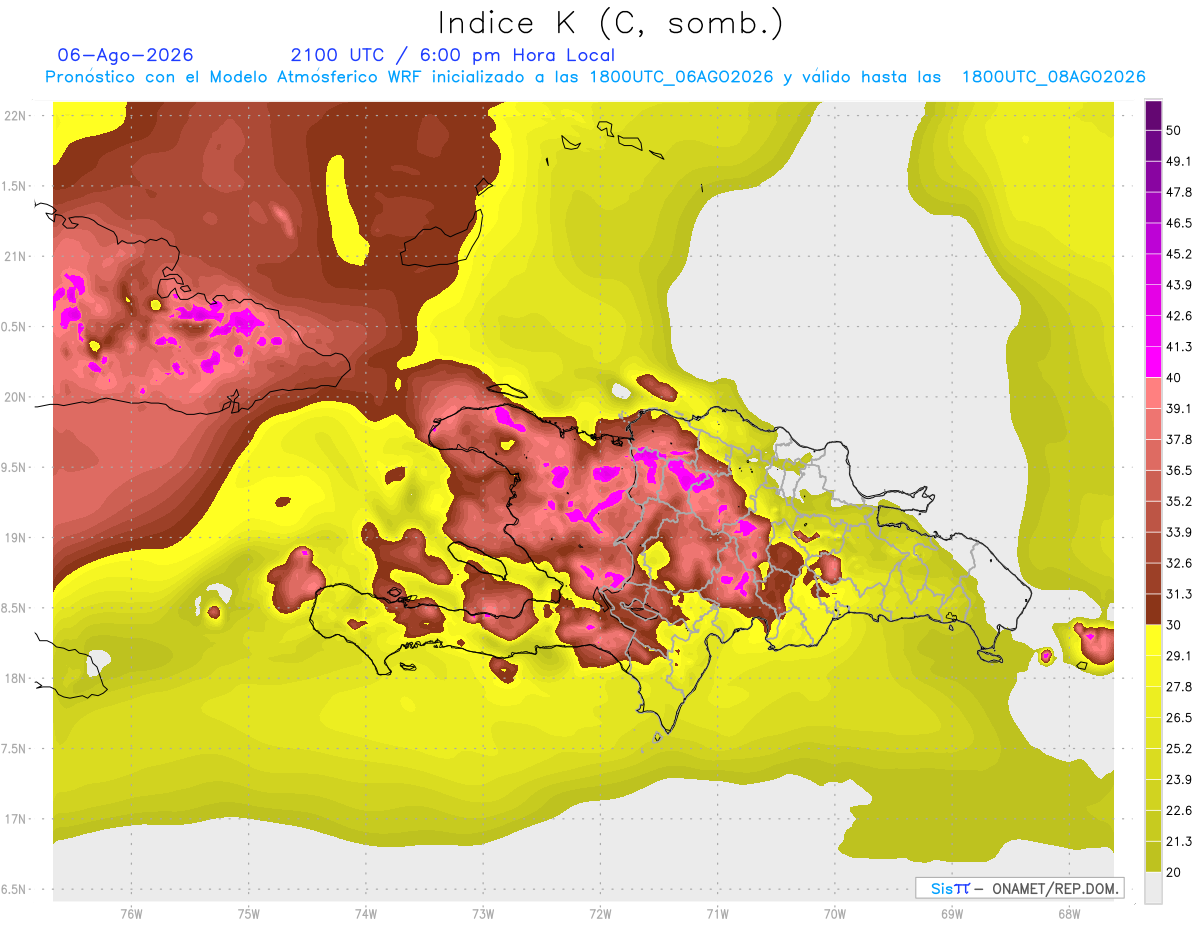Image resolution: width=1200 pixels, height=927 pixels.
Task: Click the '42.6' colorbar label
Action: (x=1179, y=316)
